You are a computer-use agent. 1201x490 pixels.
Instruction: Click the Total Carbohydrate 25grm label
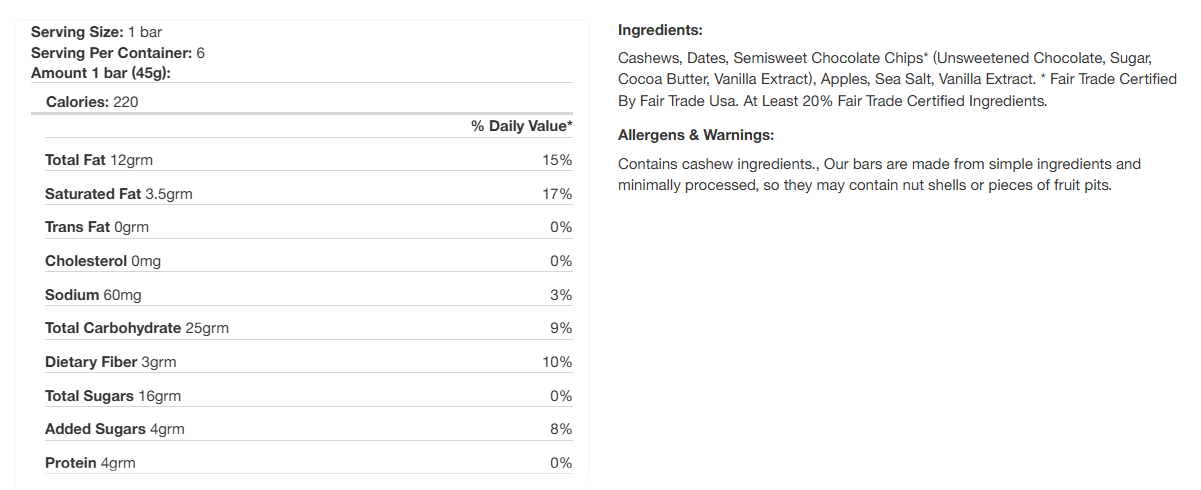point(137,328)
